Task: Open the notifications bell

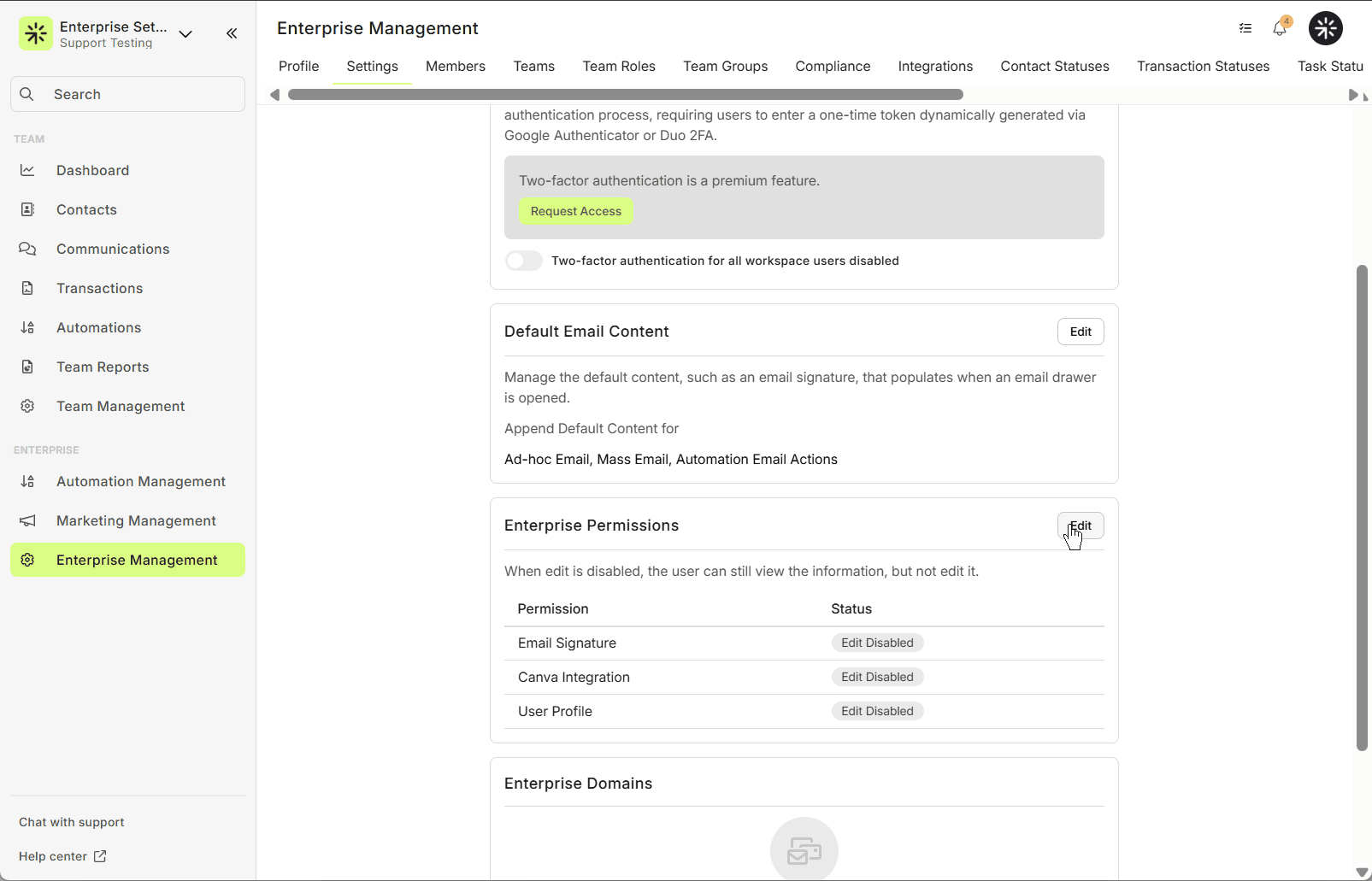Action: pos(1280,28)
